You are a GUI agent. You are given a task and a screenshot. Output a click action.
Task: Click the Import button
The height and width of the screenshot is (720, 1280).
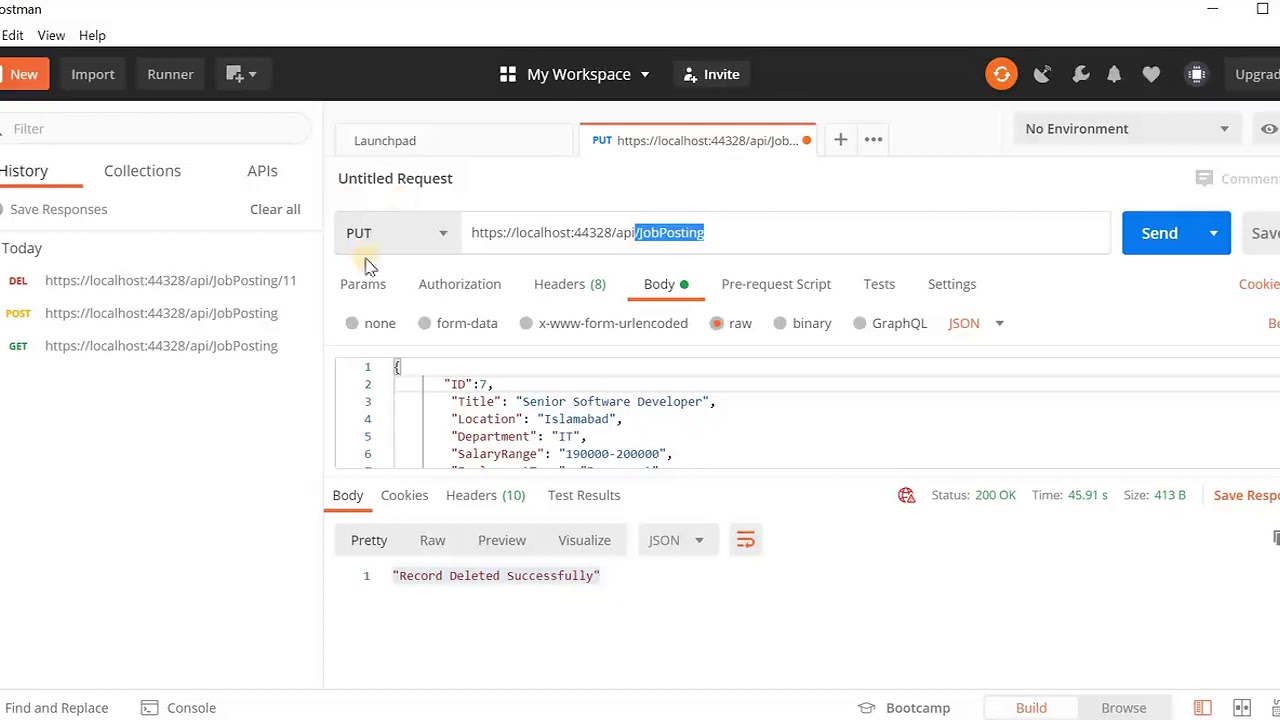pos(93,74)
